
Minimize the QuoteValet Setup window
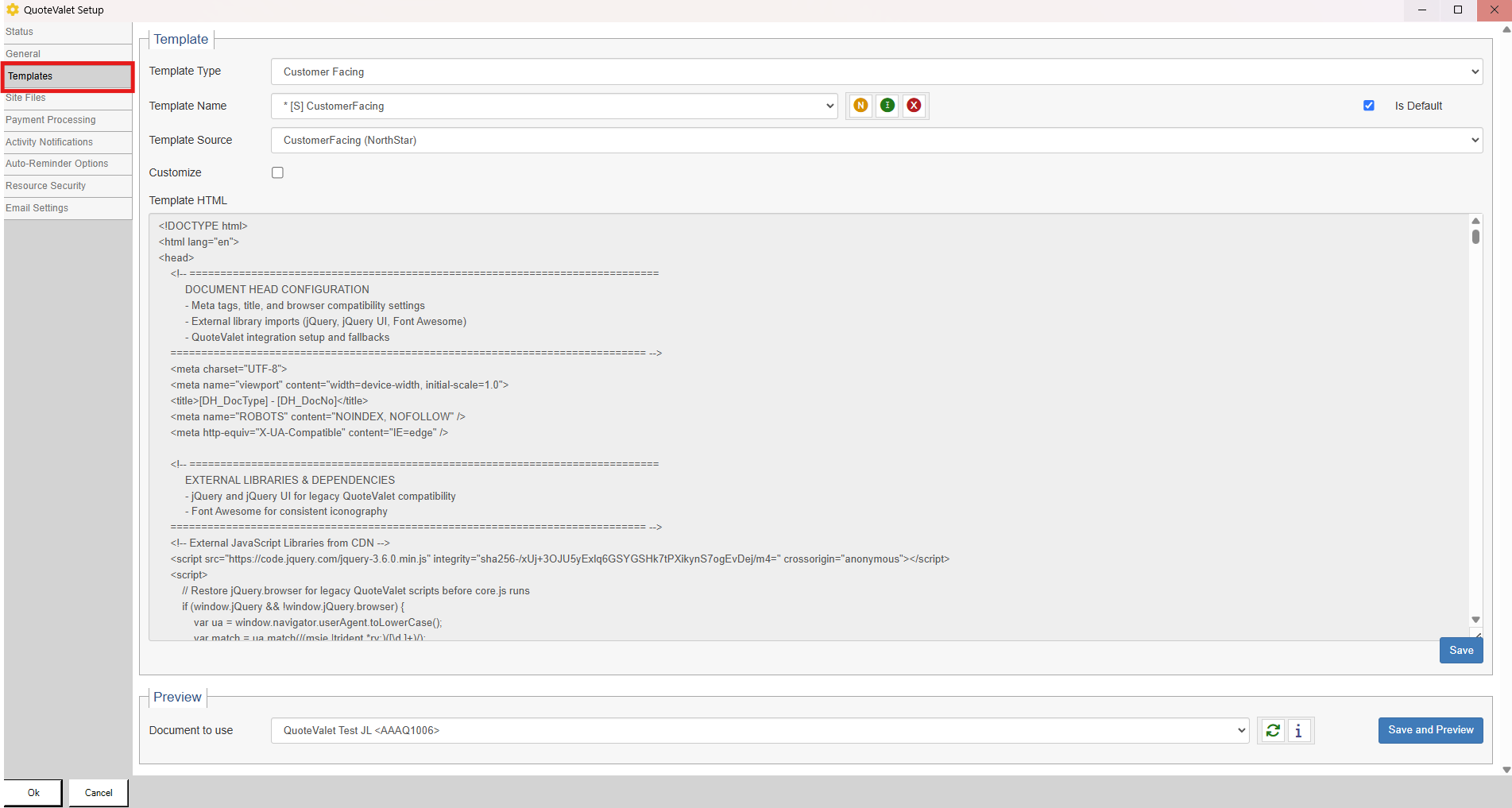point(1422,10)
